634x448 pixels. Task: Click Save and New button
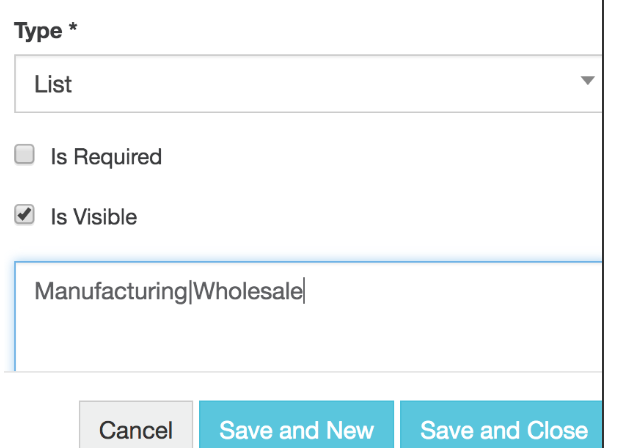pyautogui.click(x=296, y=430)
